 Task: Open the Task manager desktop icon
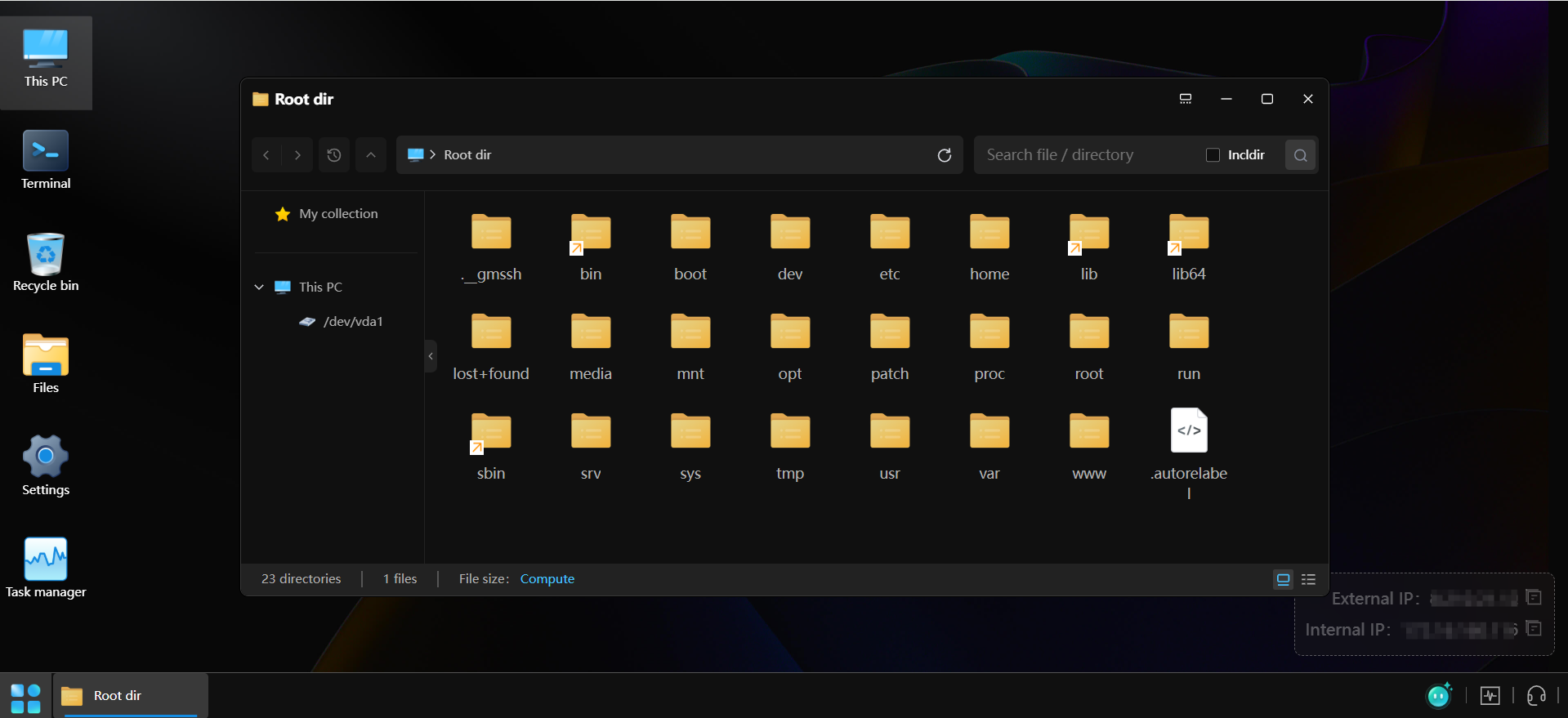click(x=46, y=569)
